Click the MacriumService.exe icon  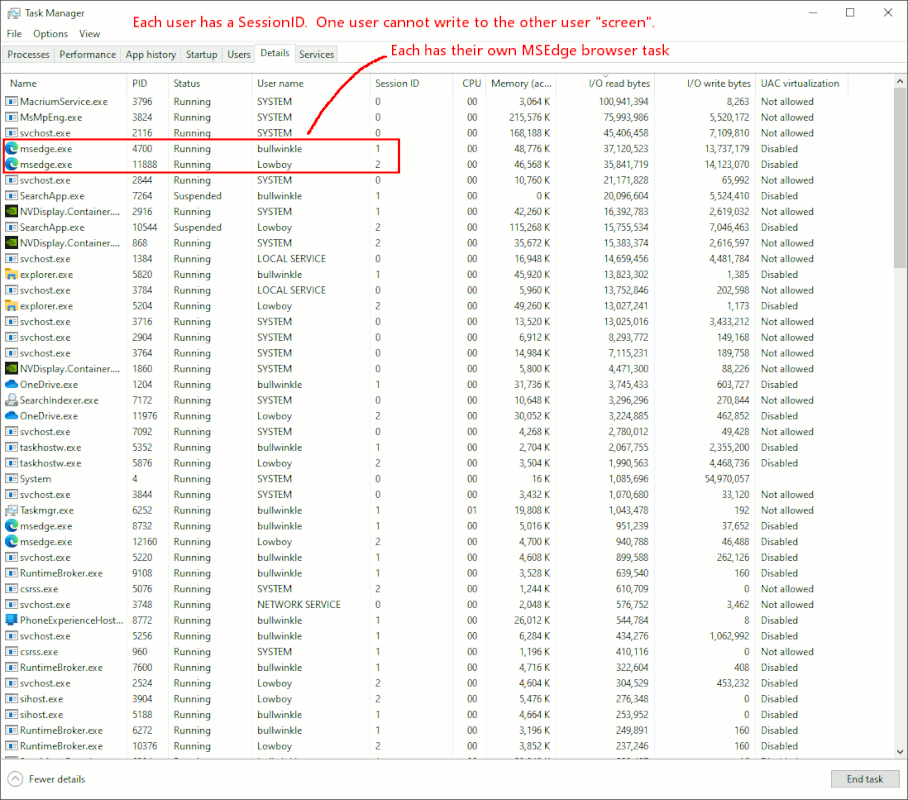point(11,101)
